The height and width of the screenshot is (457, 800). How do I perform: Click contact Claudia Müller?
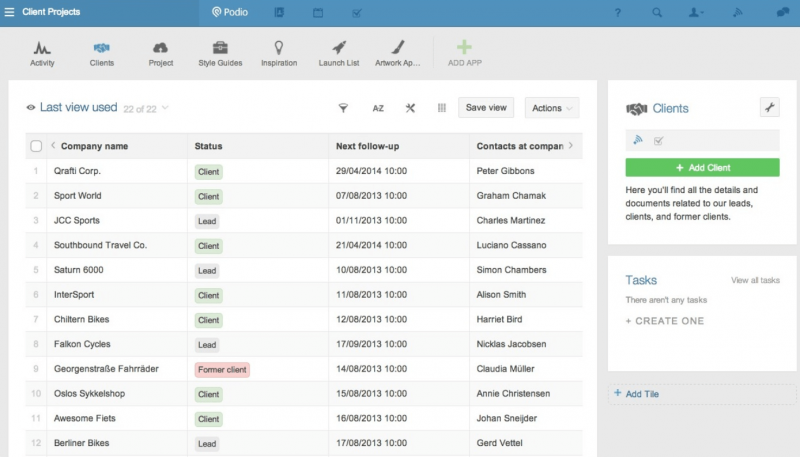505,369
